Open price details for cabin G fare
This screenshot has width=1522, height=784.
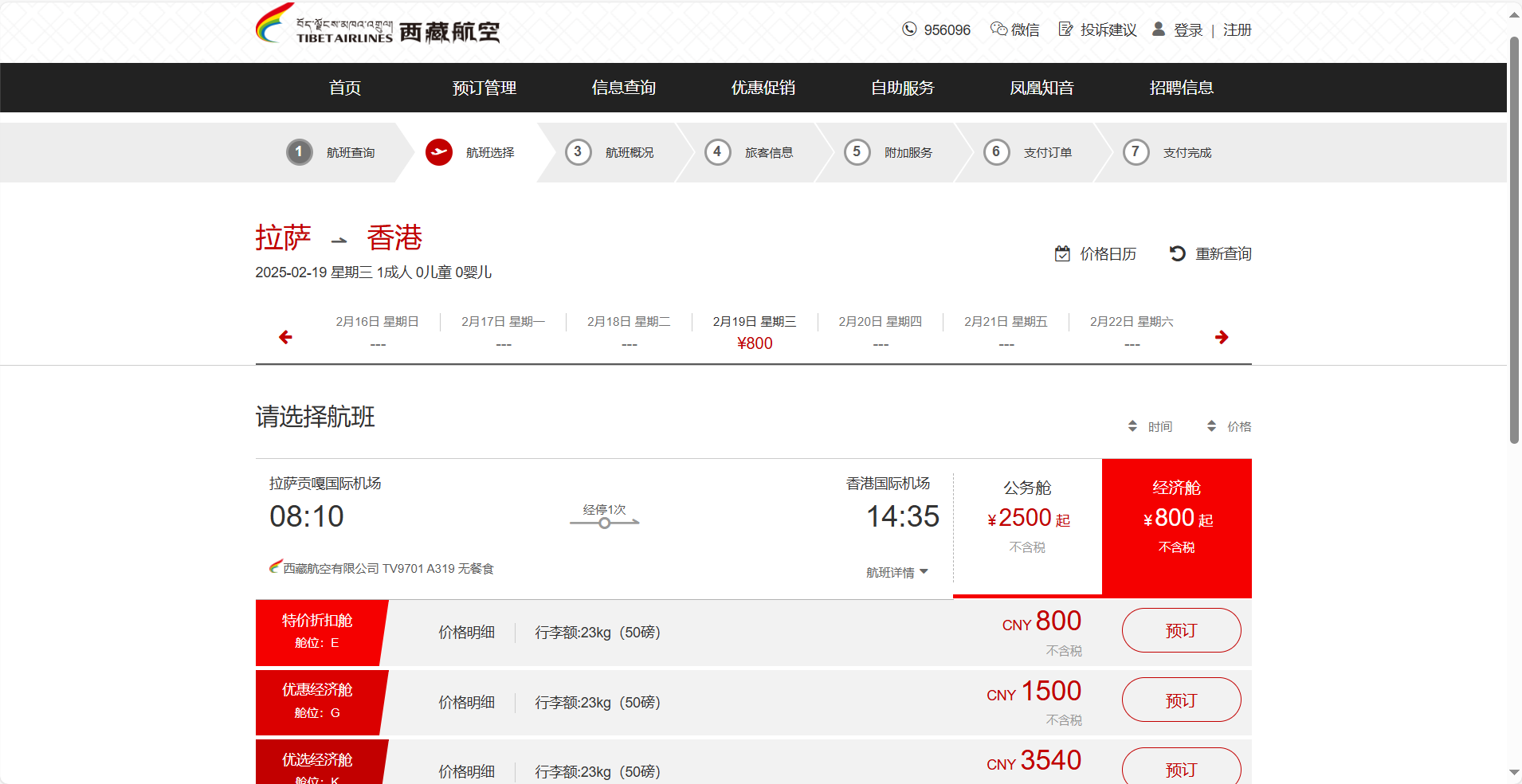point(466,702)
